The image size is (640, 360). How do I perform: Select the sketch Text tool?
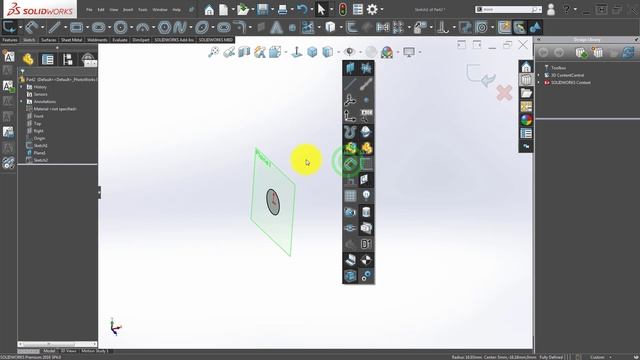coord(277,27)
